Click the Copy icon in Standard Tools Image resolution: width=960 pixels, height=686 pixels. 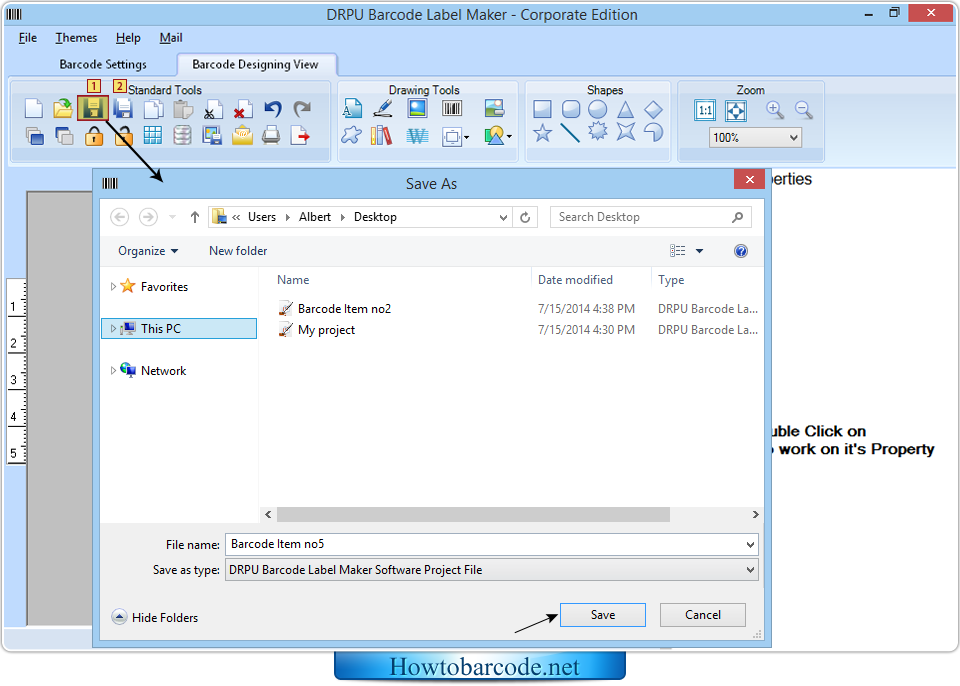click(152, 109)
